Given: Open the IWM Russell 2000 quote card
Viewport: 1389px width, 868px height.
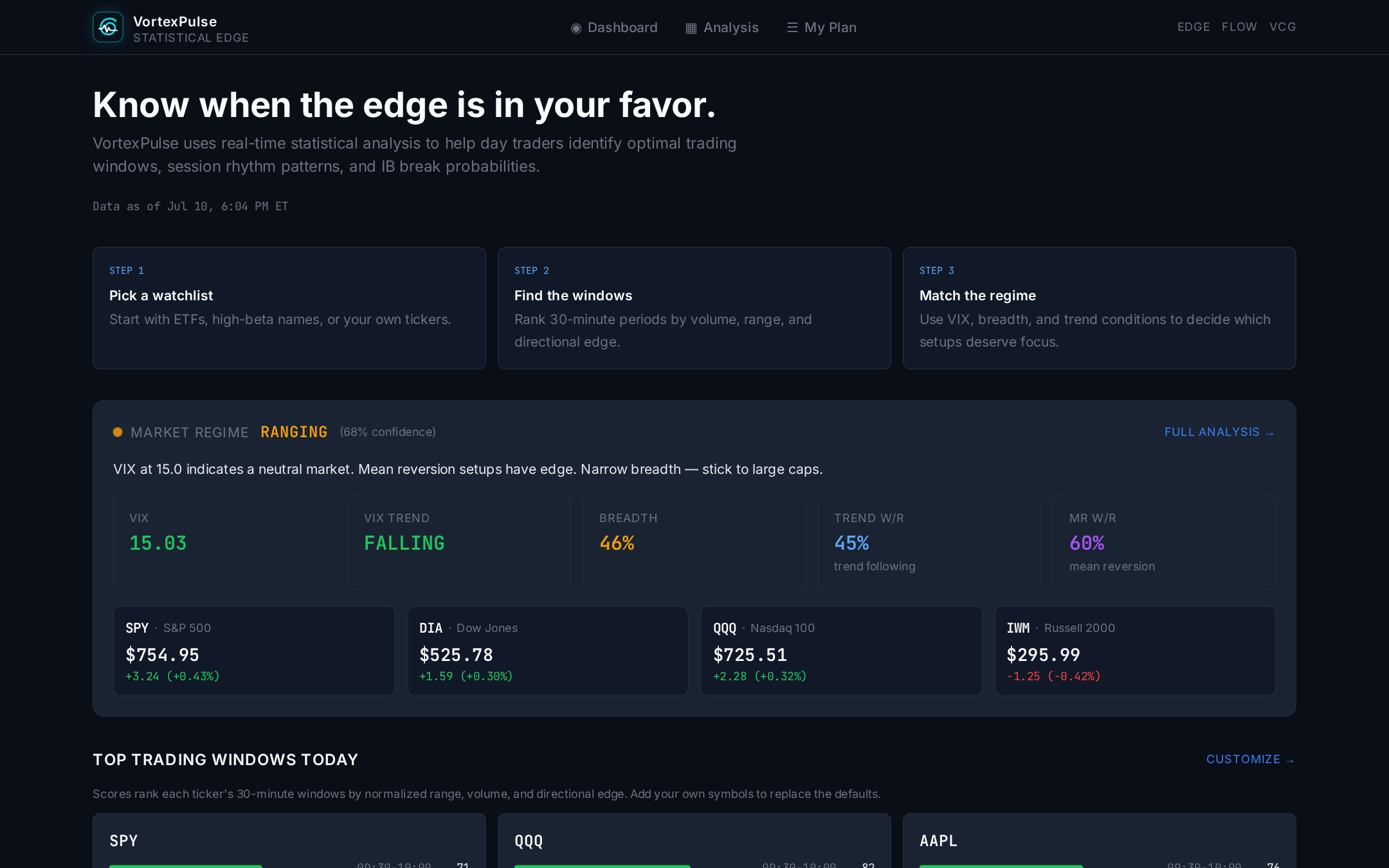Looking at the screenshot, I should click(x=1135, y=651).
